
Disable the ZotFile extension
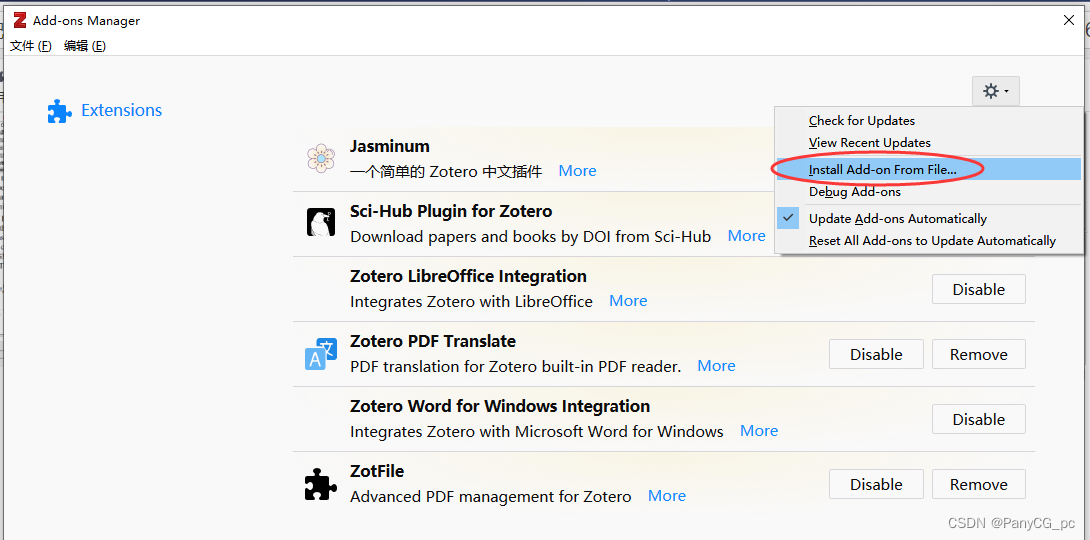point(876,484)
